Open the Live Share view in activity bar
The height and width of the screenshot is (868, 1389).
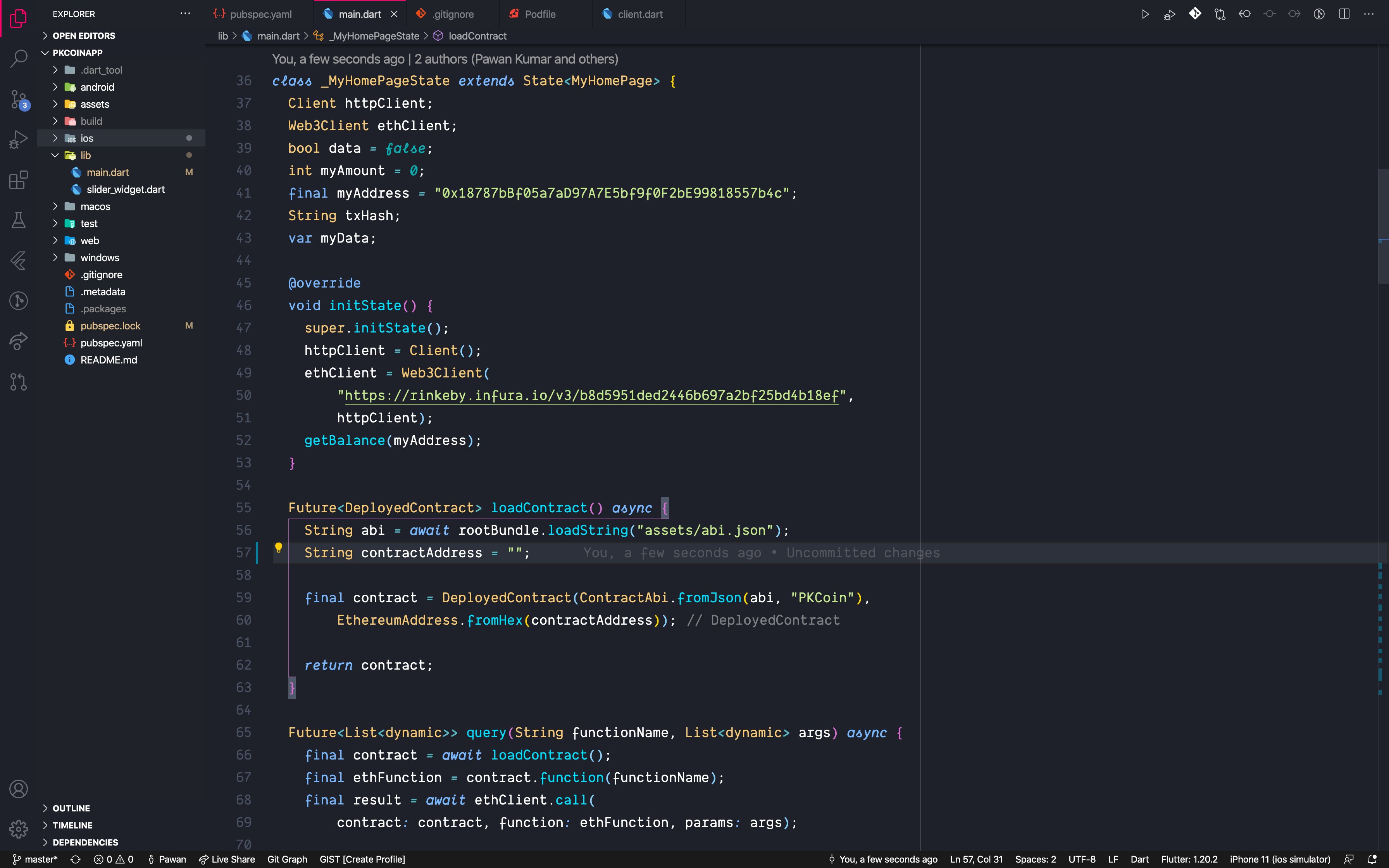[18, 341]
